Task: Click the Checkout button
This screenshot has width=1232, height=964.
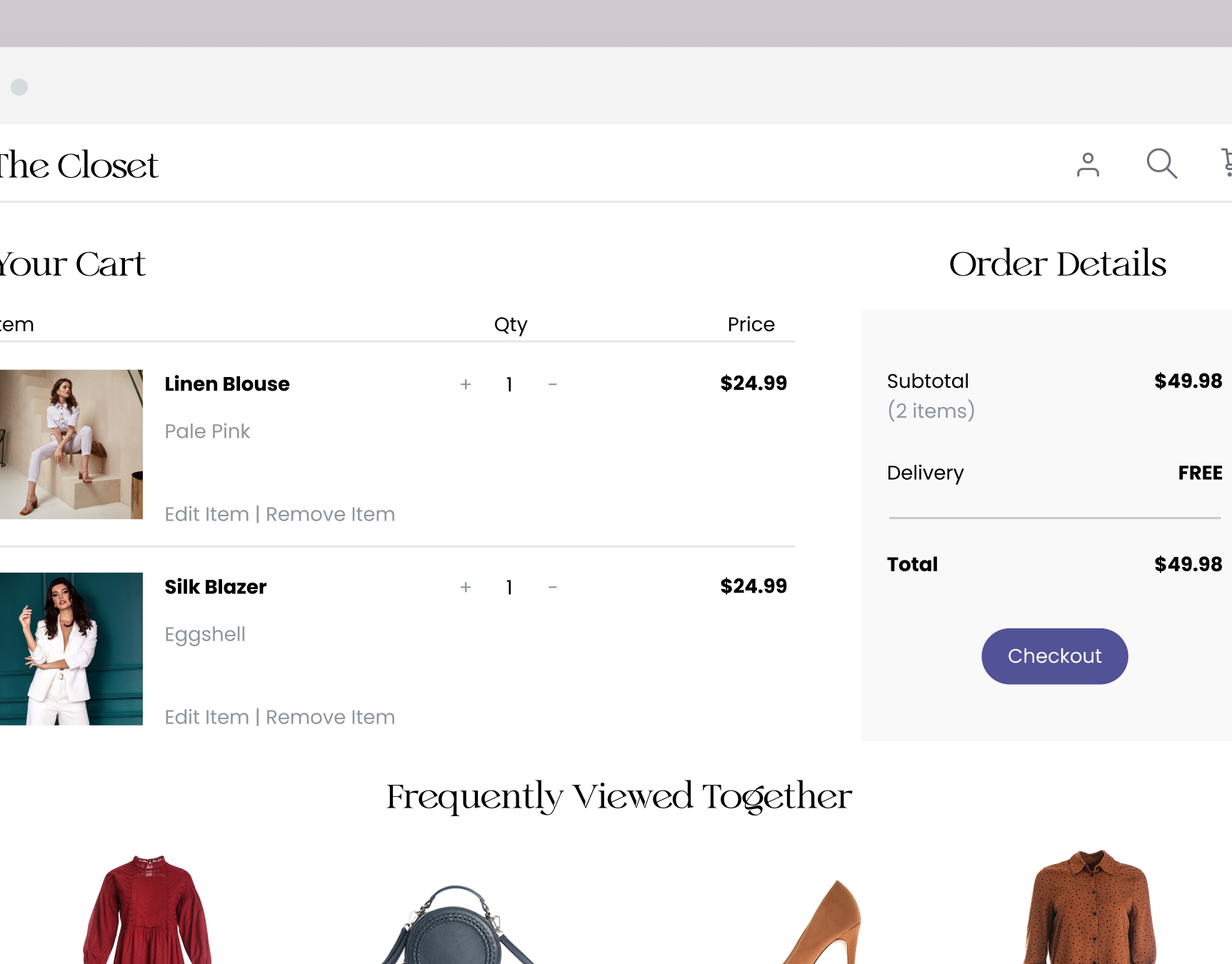Action: pyautogui.click(x=1055, y=656)
